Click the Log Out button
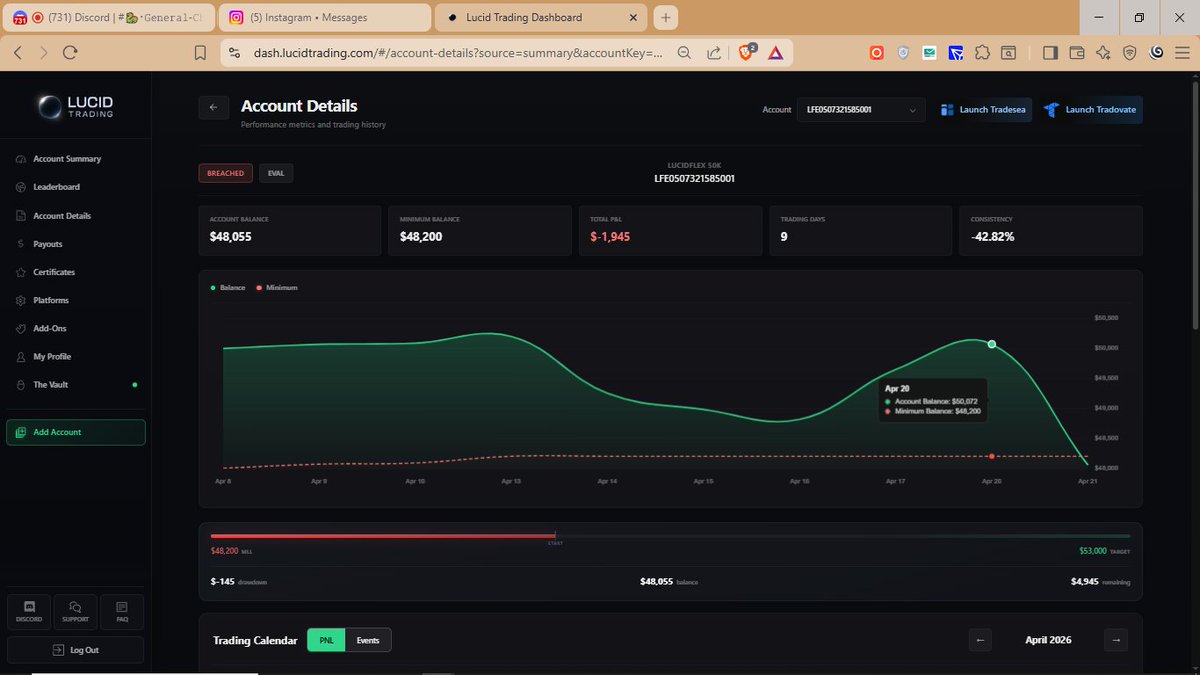The width and height of the screenshot is (1200, 675). [75, 650]
